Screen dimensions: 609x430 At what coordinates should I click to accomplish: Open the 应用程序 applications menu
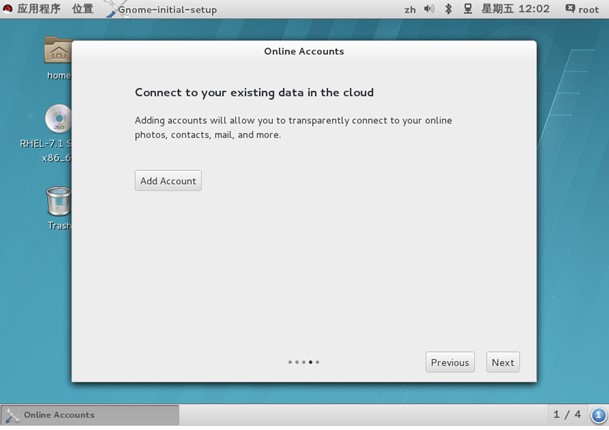click(x=39, y=9)
